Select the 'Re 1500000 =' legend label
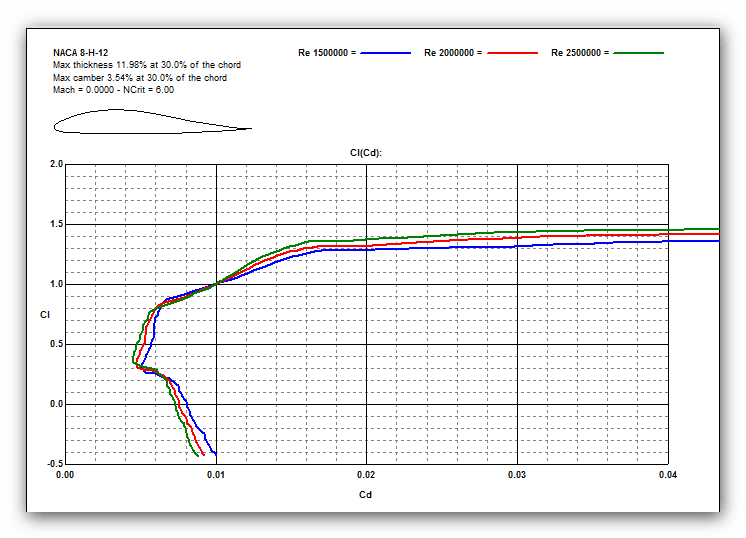 (327, 52)
